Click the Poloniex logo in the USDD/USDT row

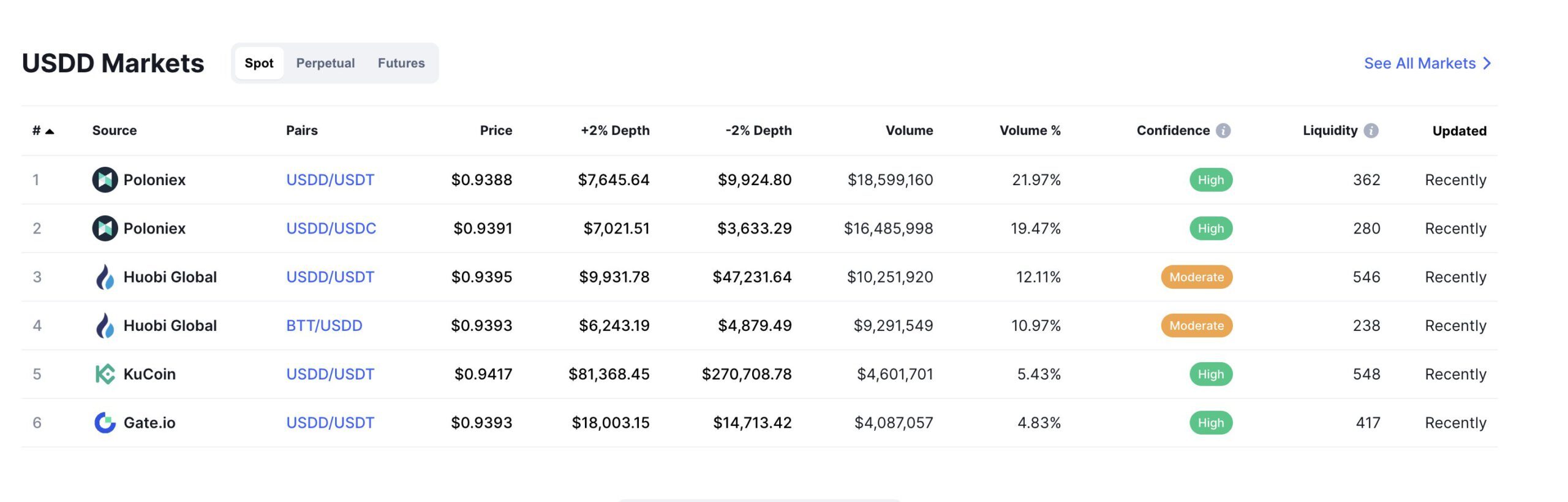tap(105, 180)
